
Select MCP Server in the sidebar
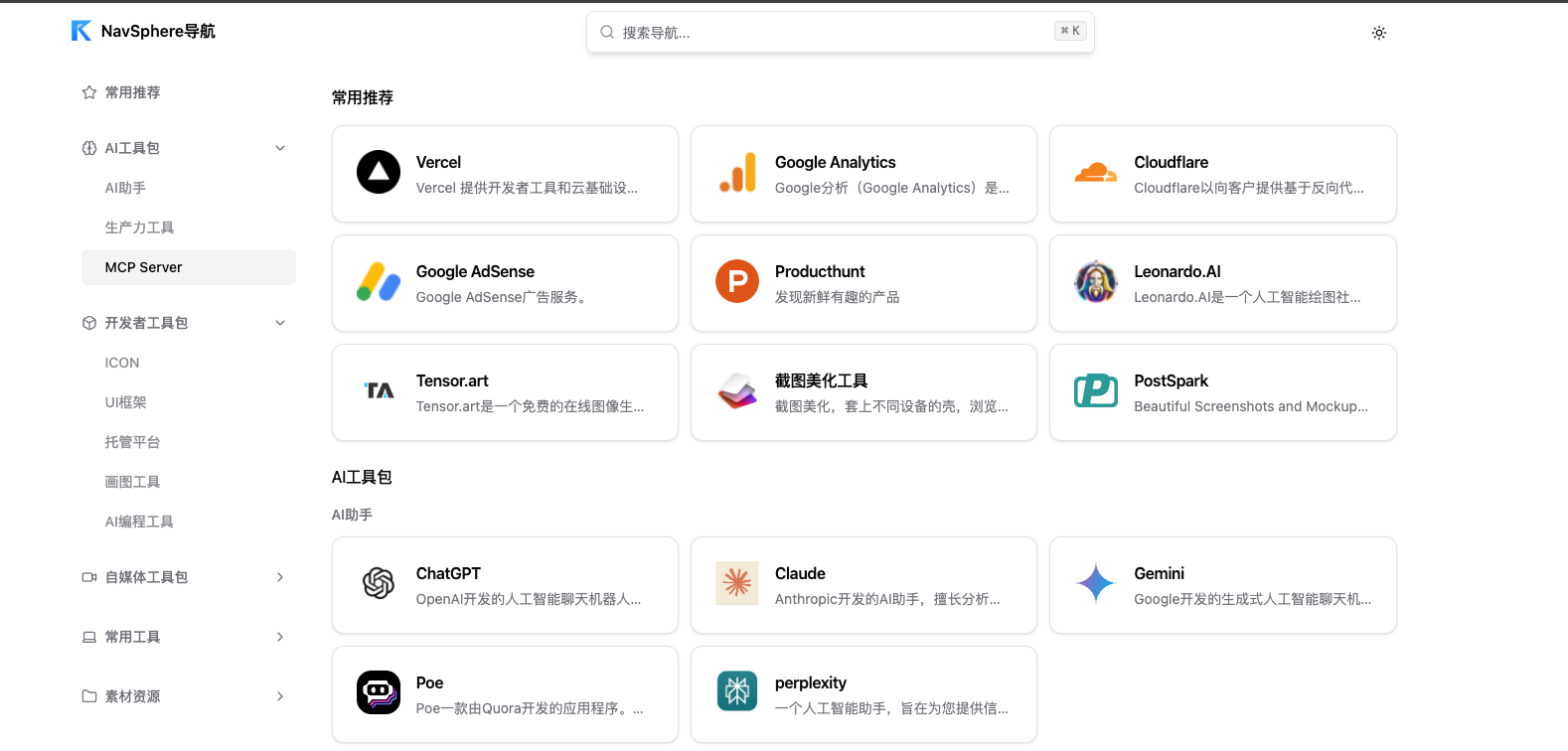coord(144,267)
